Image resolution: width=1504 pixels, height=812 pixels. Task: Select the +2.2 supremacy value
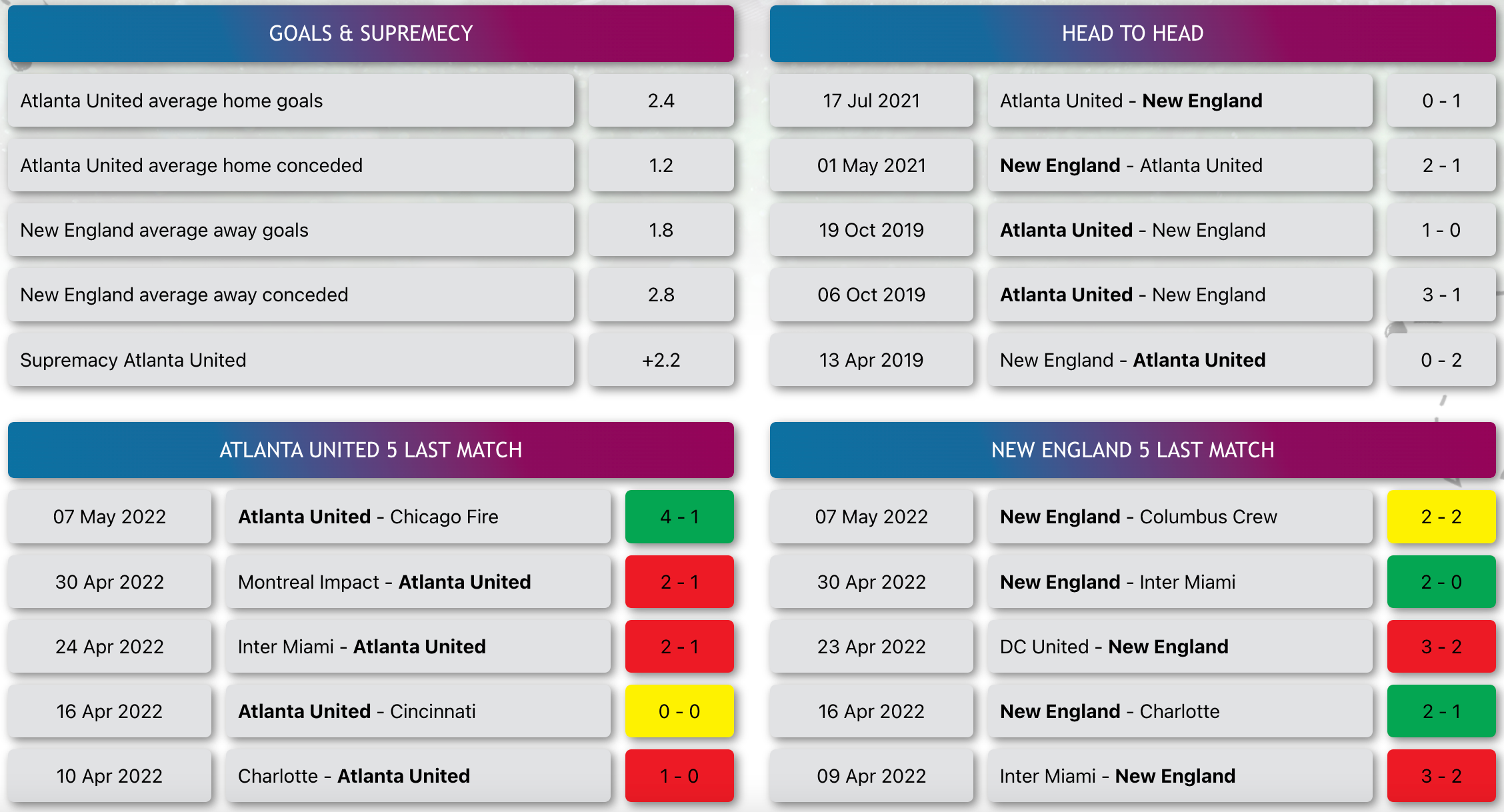(661, 360)
